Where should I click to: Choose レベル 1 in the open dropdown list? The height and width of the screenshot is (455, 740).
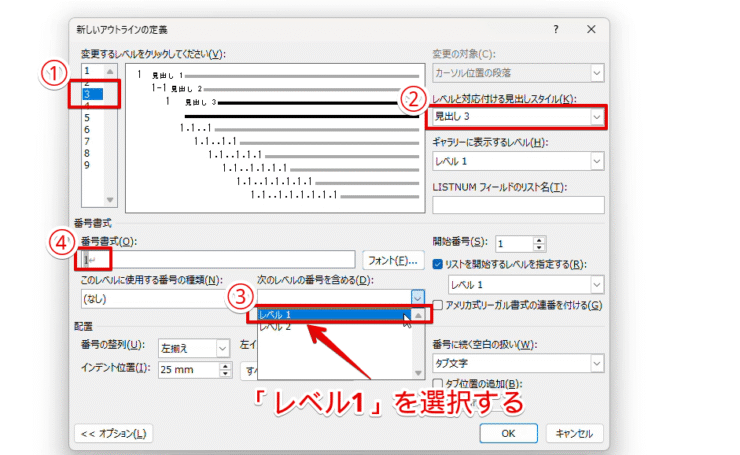tap(335, 315)
